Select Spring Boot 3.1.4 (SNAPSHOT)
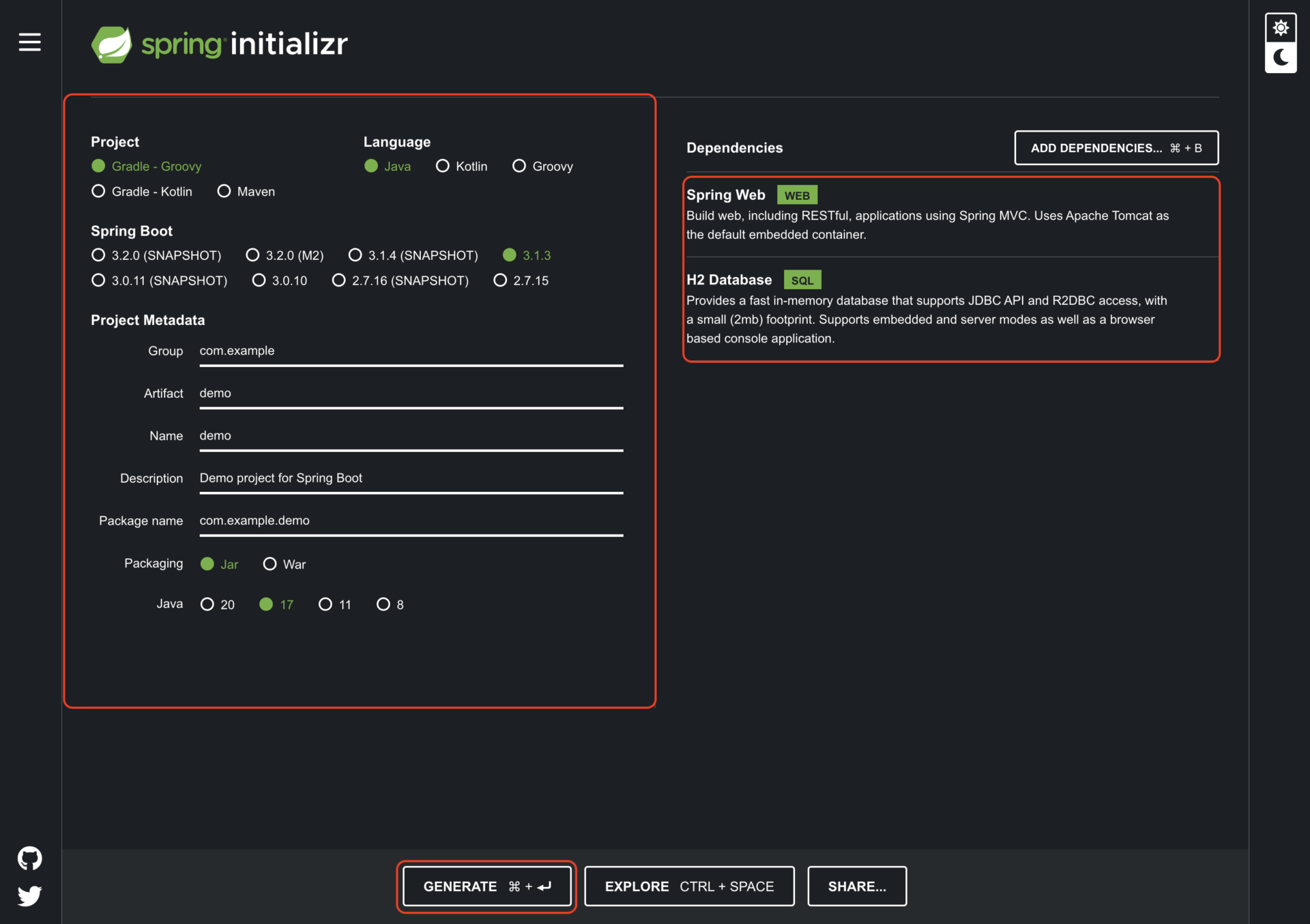Screen dimensions: 1310x924 pos(413,255)
